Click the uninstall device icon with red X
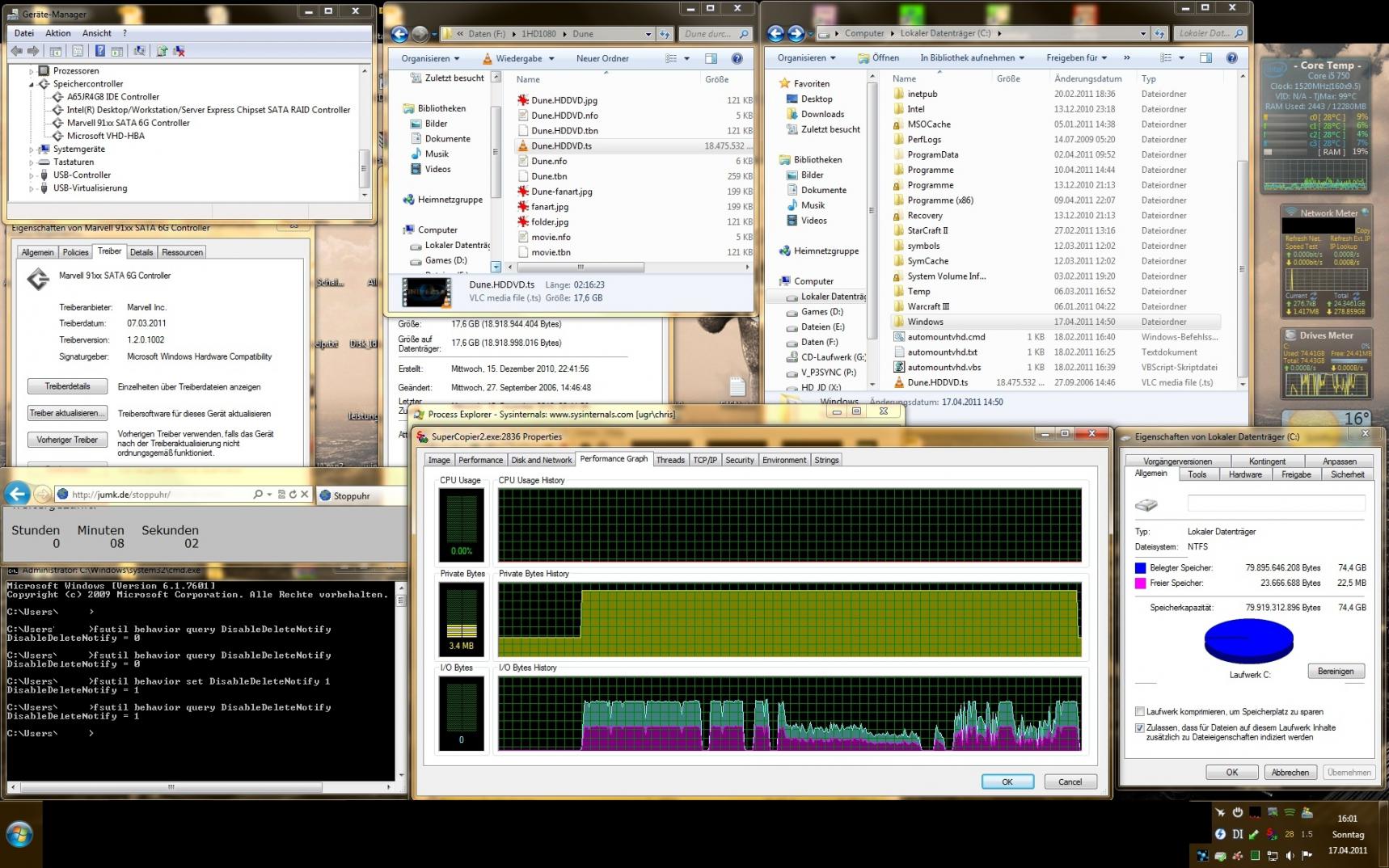The image size is (1389, 868). point(179,51)
